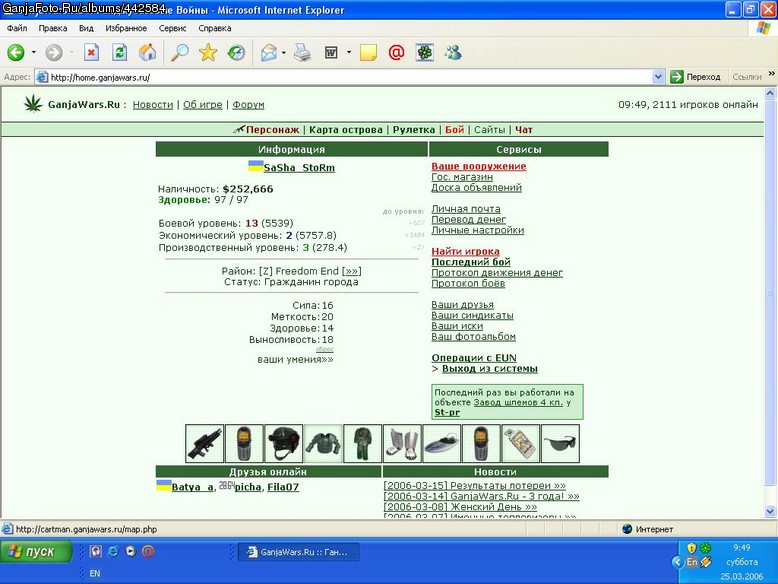Screen dimensions: 778x584
Task: Open Messenger people toolbar icon
Action: (x=454, y=53)
